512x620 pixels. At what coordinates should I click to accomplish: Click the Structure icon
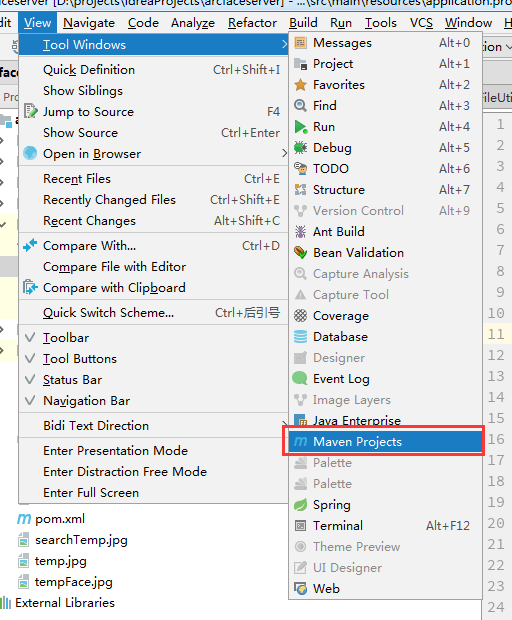click(300, 189)
